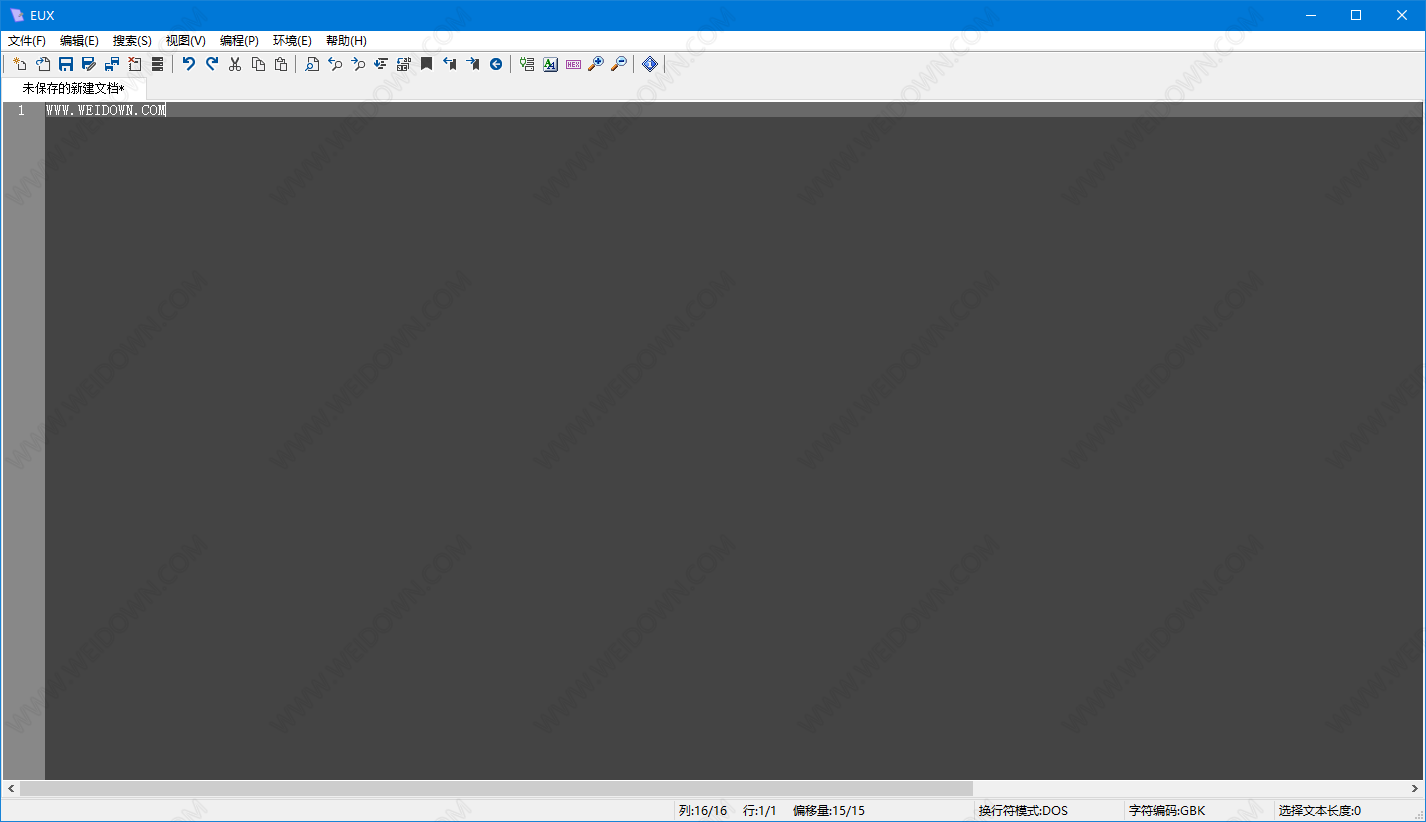Open the 帮助(H) menu
The height and width of the screenshot is (822, 1426).
click(x=346, y=41)
